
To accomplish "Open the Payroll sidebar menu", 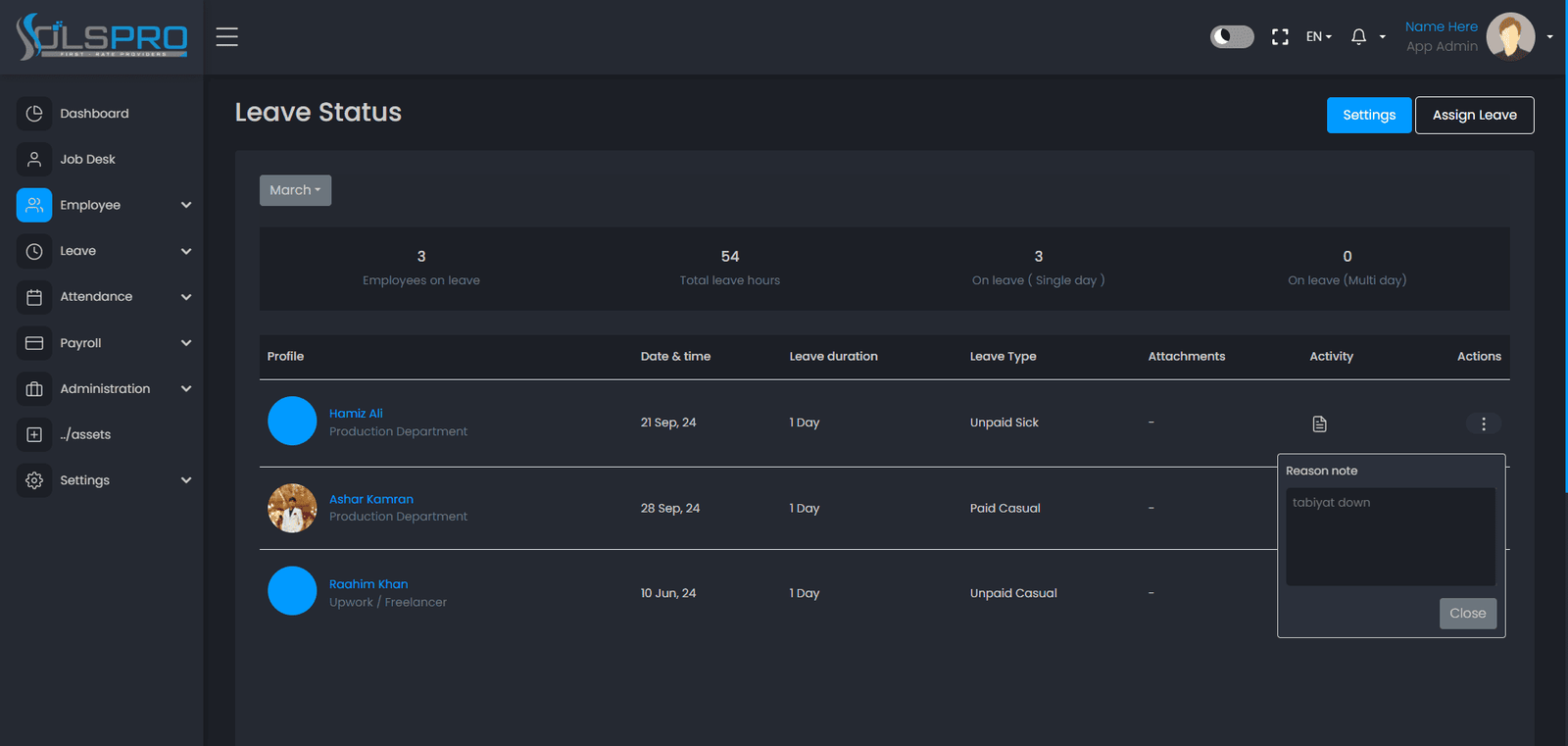I will pos(104,343).
